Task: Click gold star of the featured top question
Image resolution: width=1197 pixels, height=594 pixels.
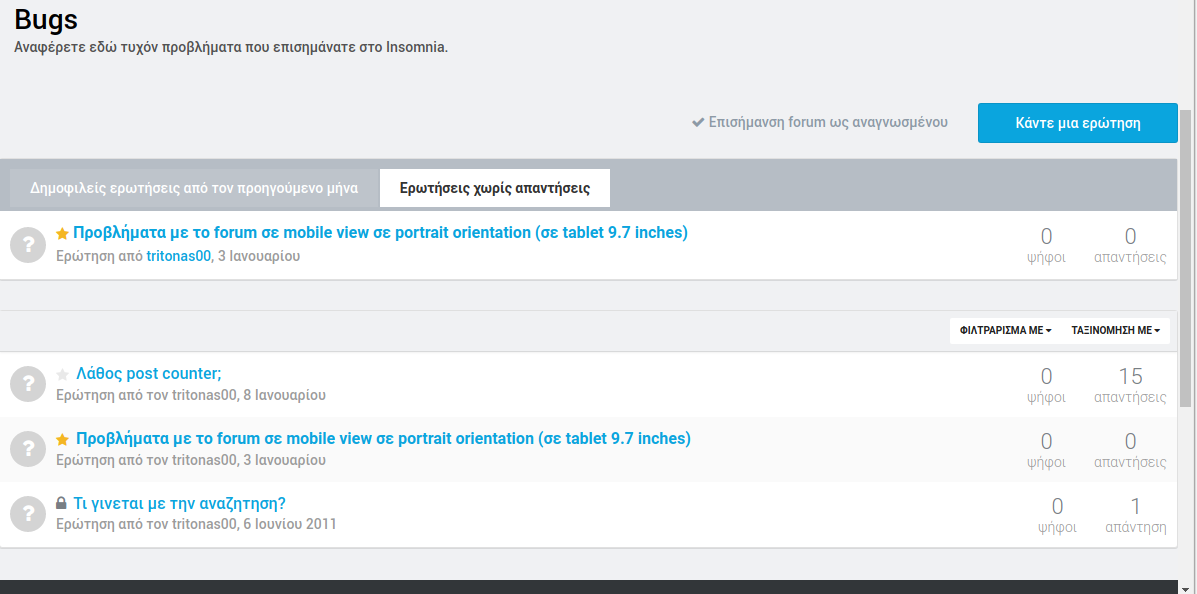Action: pos(63,234)
